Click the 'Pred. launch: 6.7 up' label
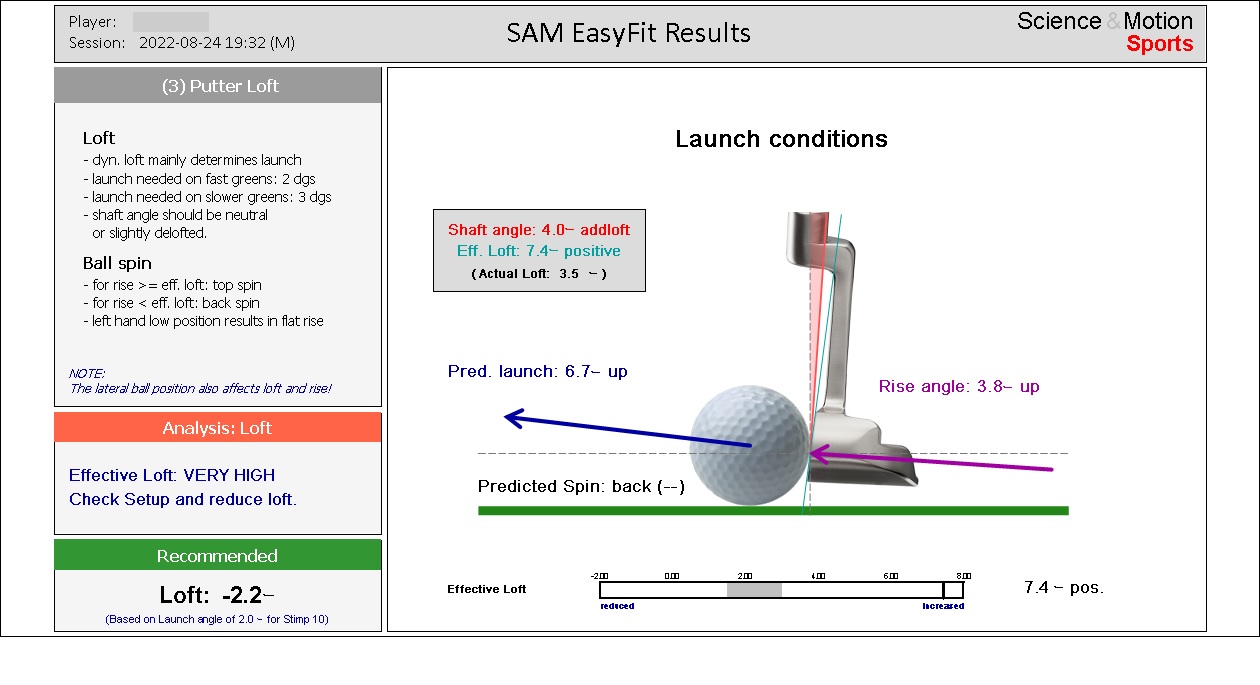This screenshot has width=1260, height=685. [537, 372]
